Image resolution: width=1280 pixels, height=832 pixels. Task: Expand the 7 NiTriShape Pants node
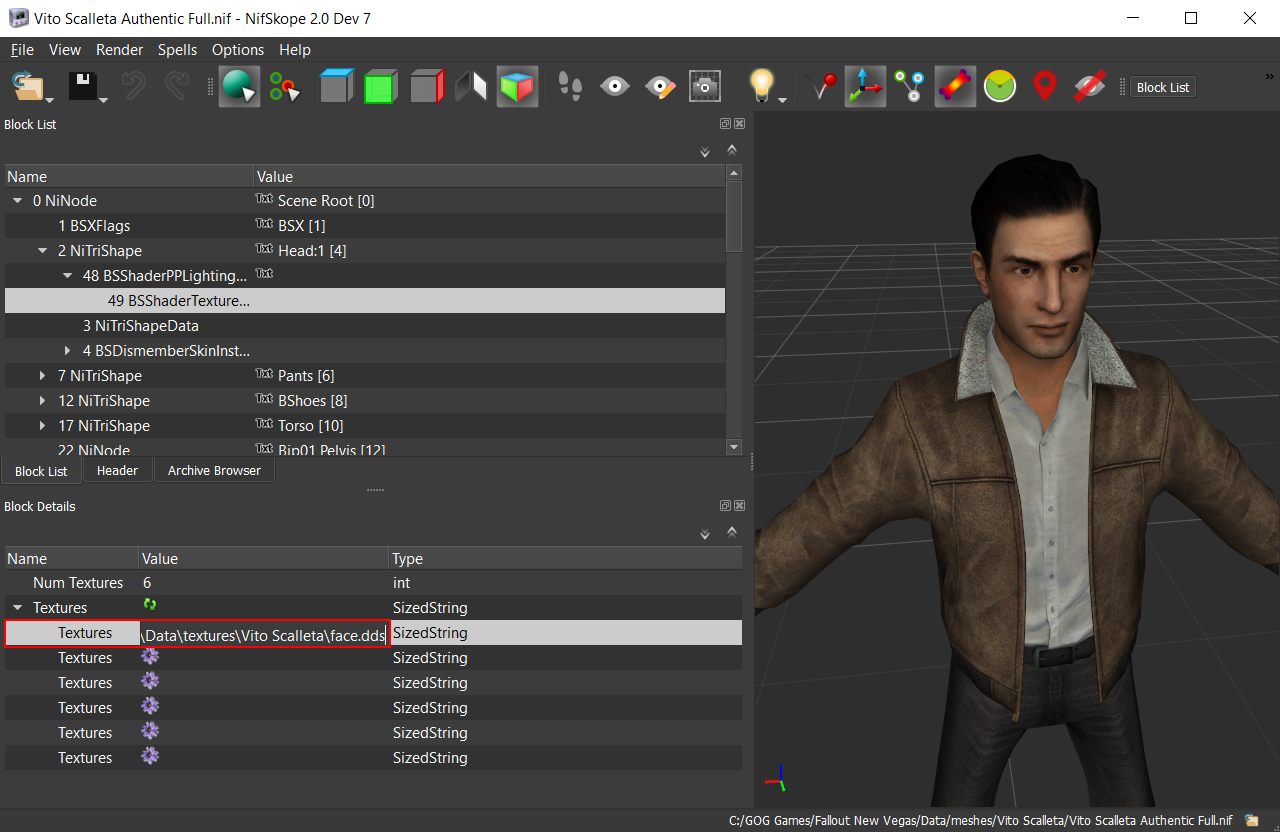tap(42, 376)
